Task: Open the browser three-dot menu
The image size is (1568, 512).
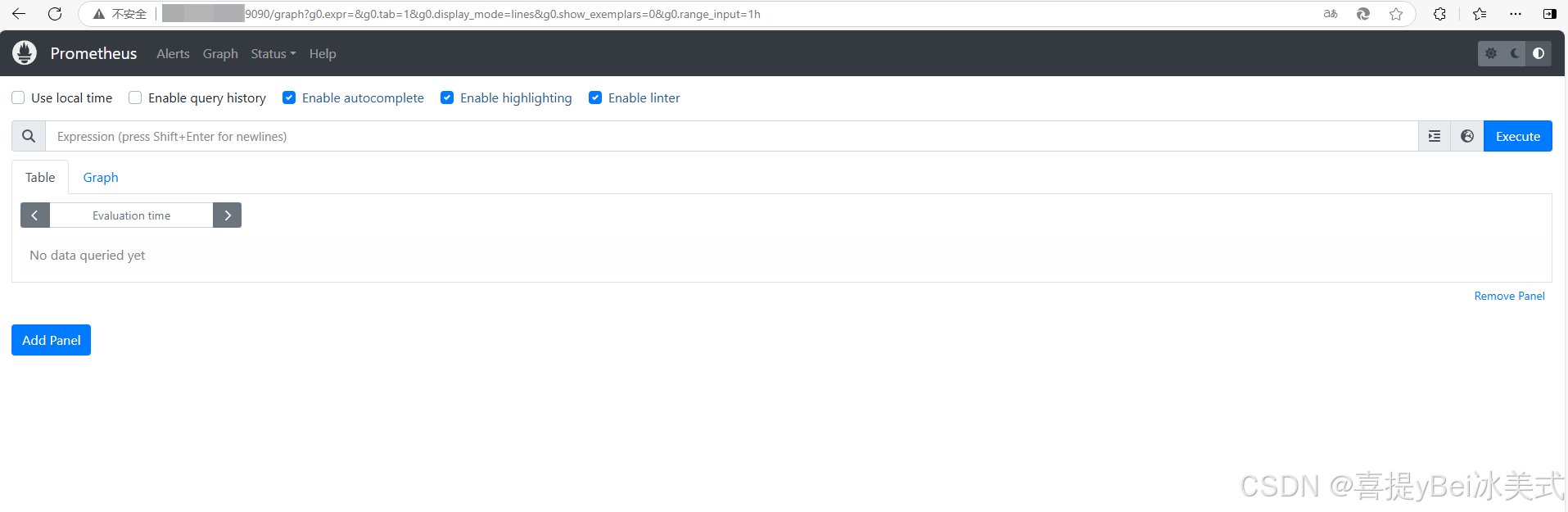Action: (1516, 14)
